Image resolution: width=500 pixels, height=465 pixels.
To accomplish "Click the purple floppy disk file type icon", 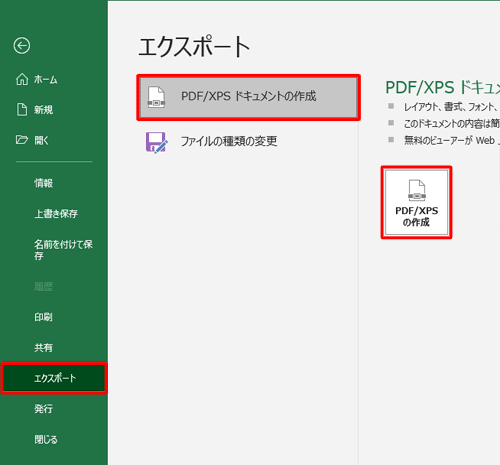I will (156, 142).
